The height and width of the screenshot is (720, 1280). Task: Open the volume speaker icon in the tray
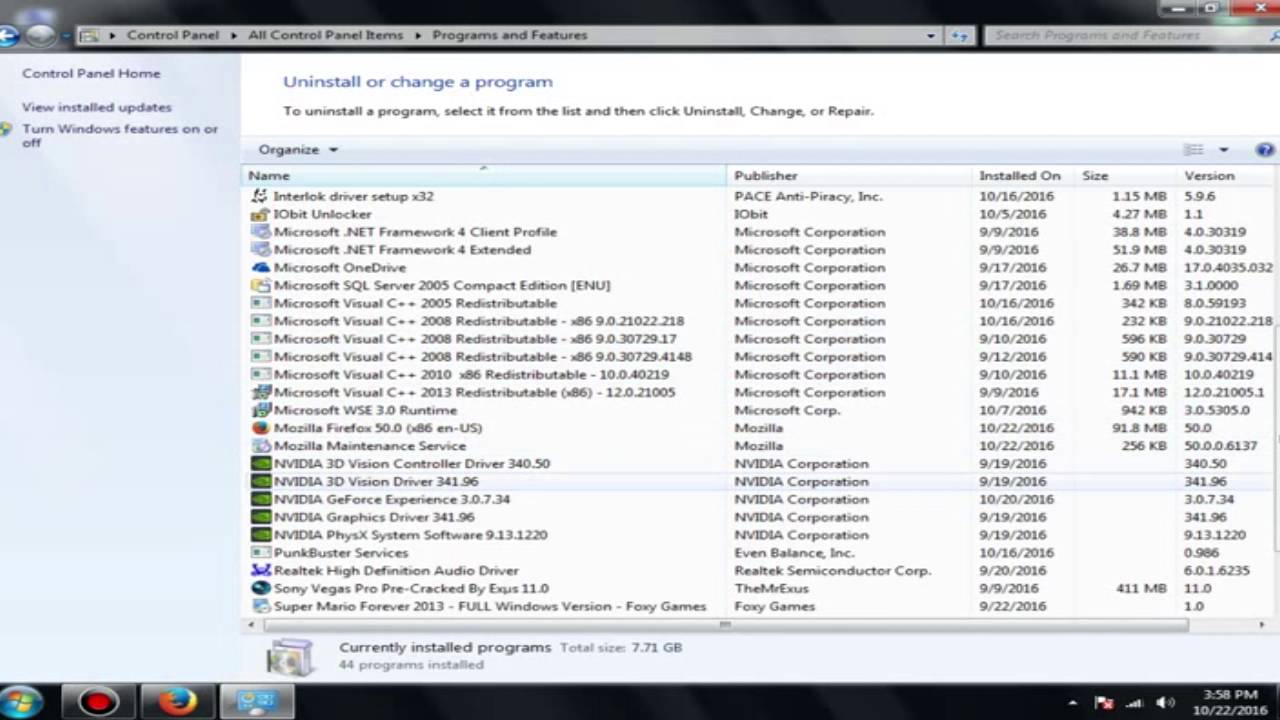pyautogui.click(x=1165, y=702)
